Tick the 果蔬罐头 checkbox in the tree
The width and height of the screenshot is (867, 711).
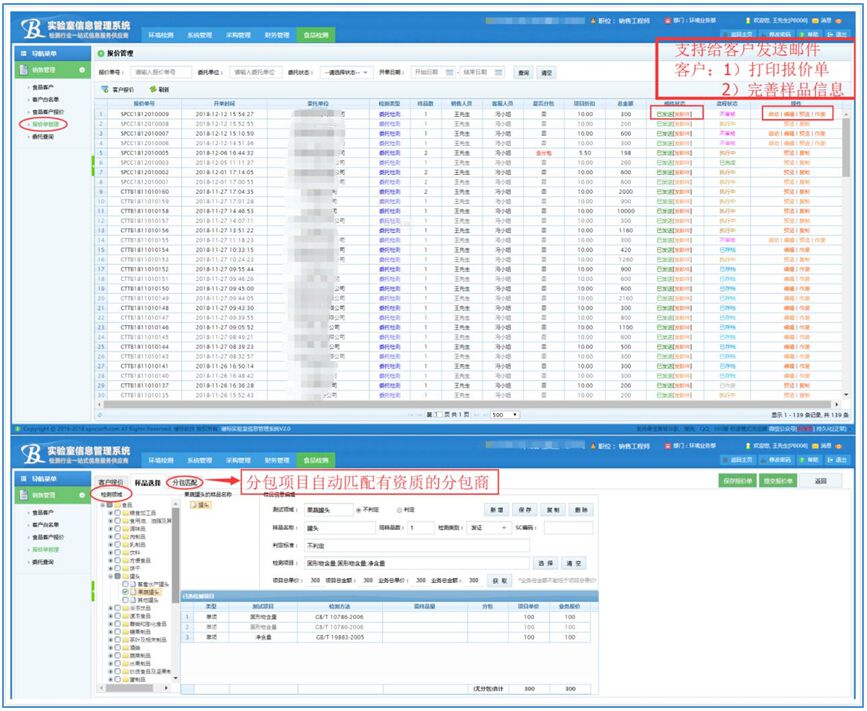(x=125, y=591)
